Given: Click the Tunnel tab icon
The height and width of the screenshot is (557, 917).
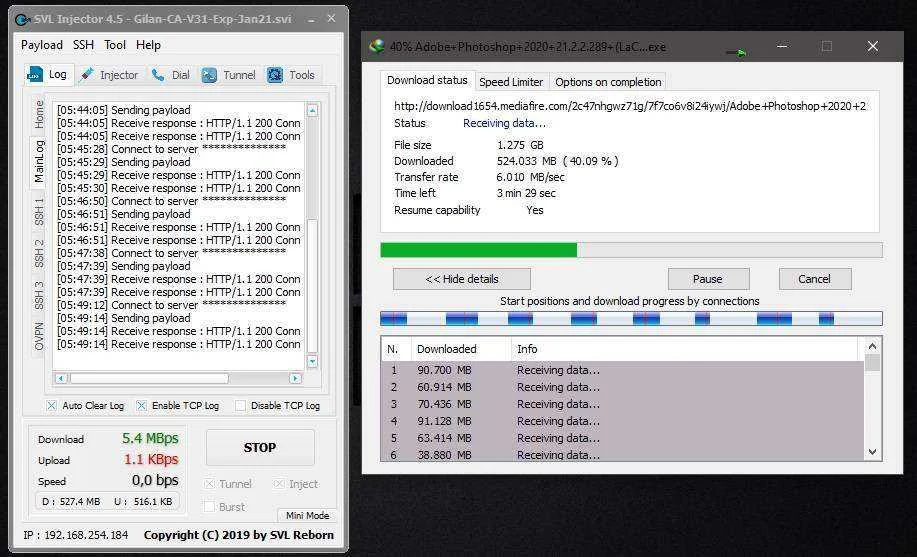Looking at the screenshot, I should (209, 75).
